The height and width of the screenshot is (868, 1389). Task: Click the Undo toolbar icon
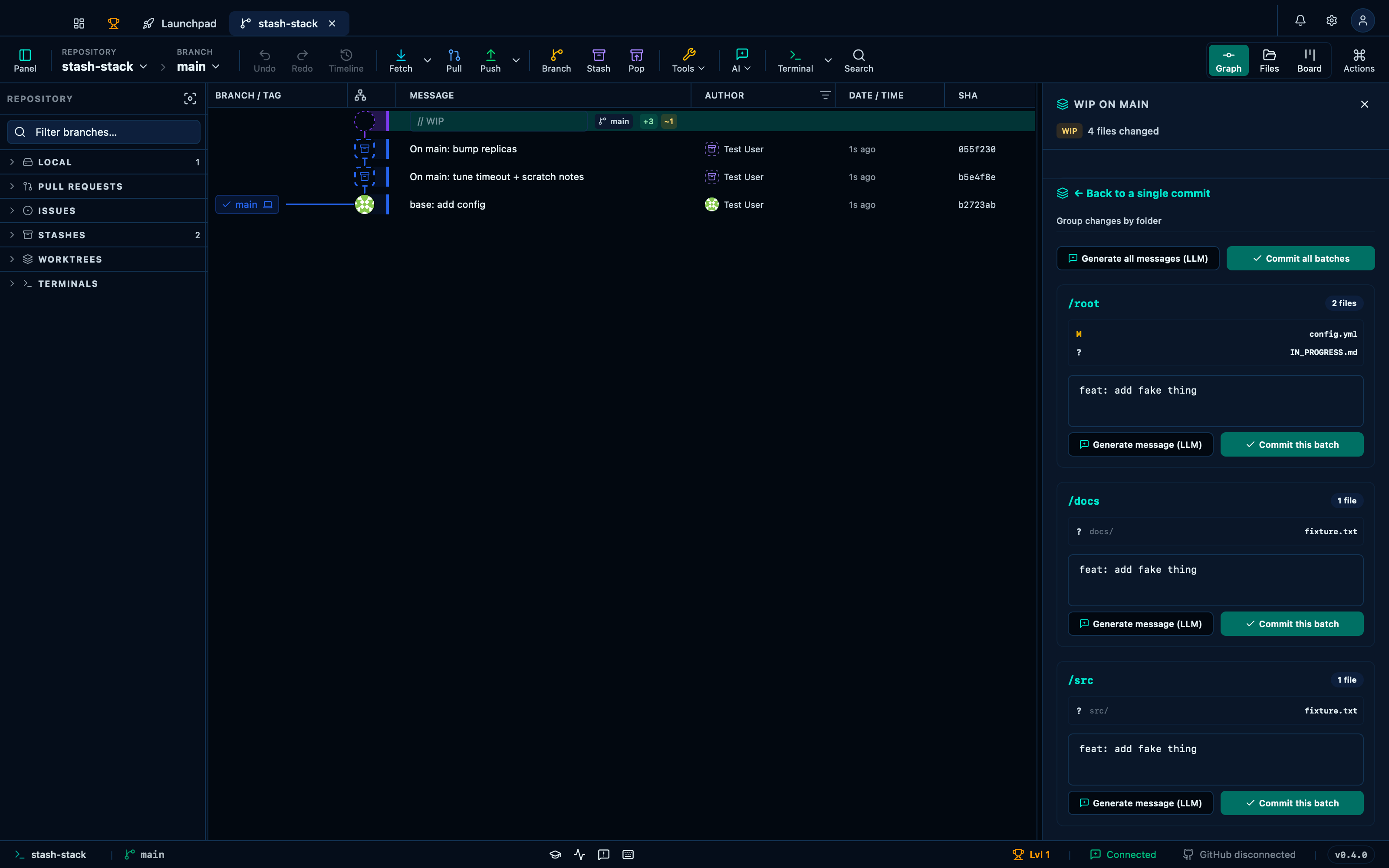pos(265,60)
